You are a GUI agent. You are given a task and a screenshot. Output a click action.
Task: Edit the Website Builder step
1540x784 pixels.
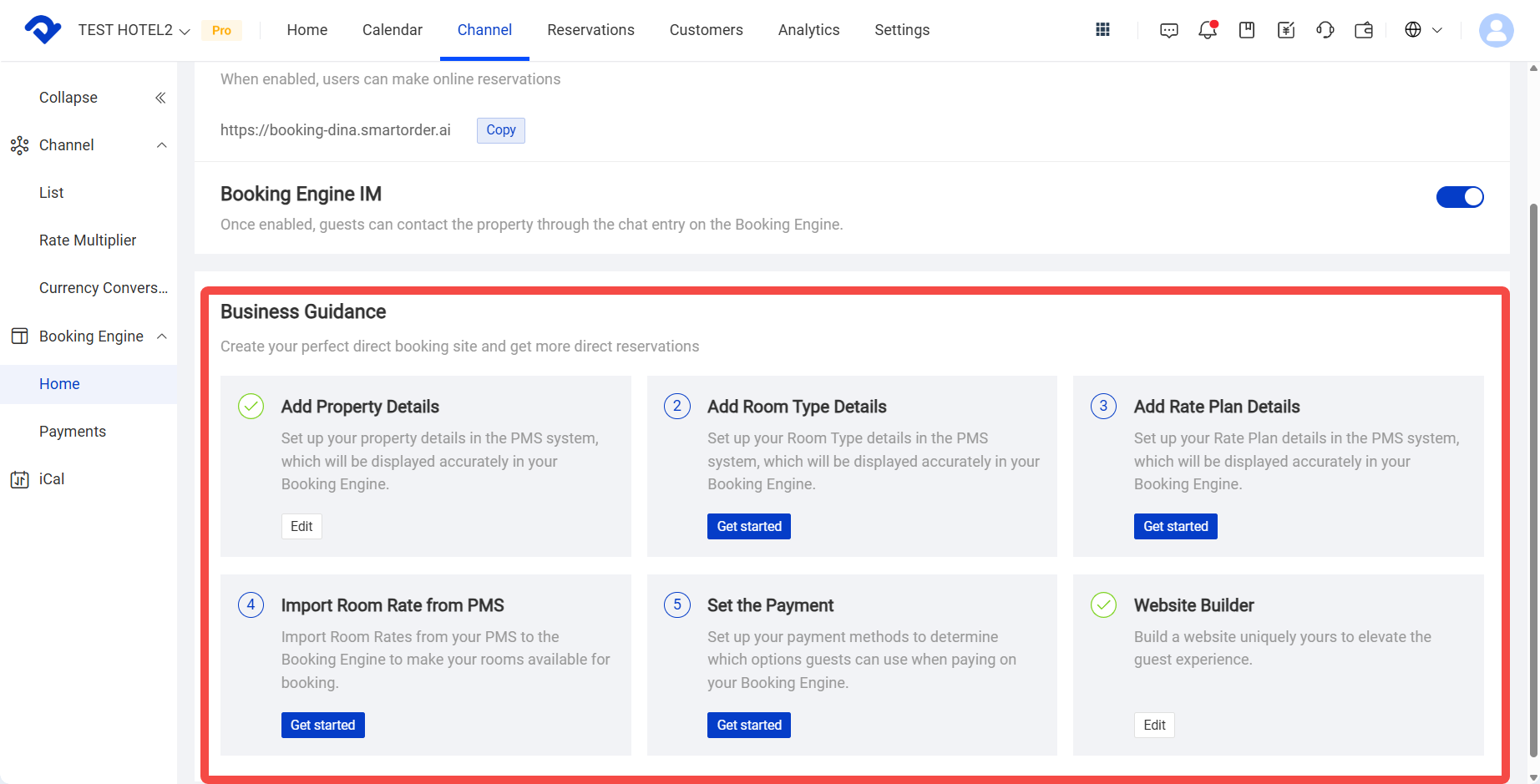point(1154,725)
